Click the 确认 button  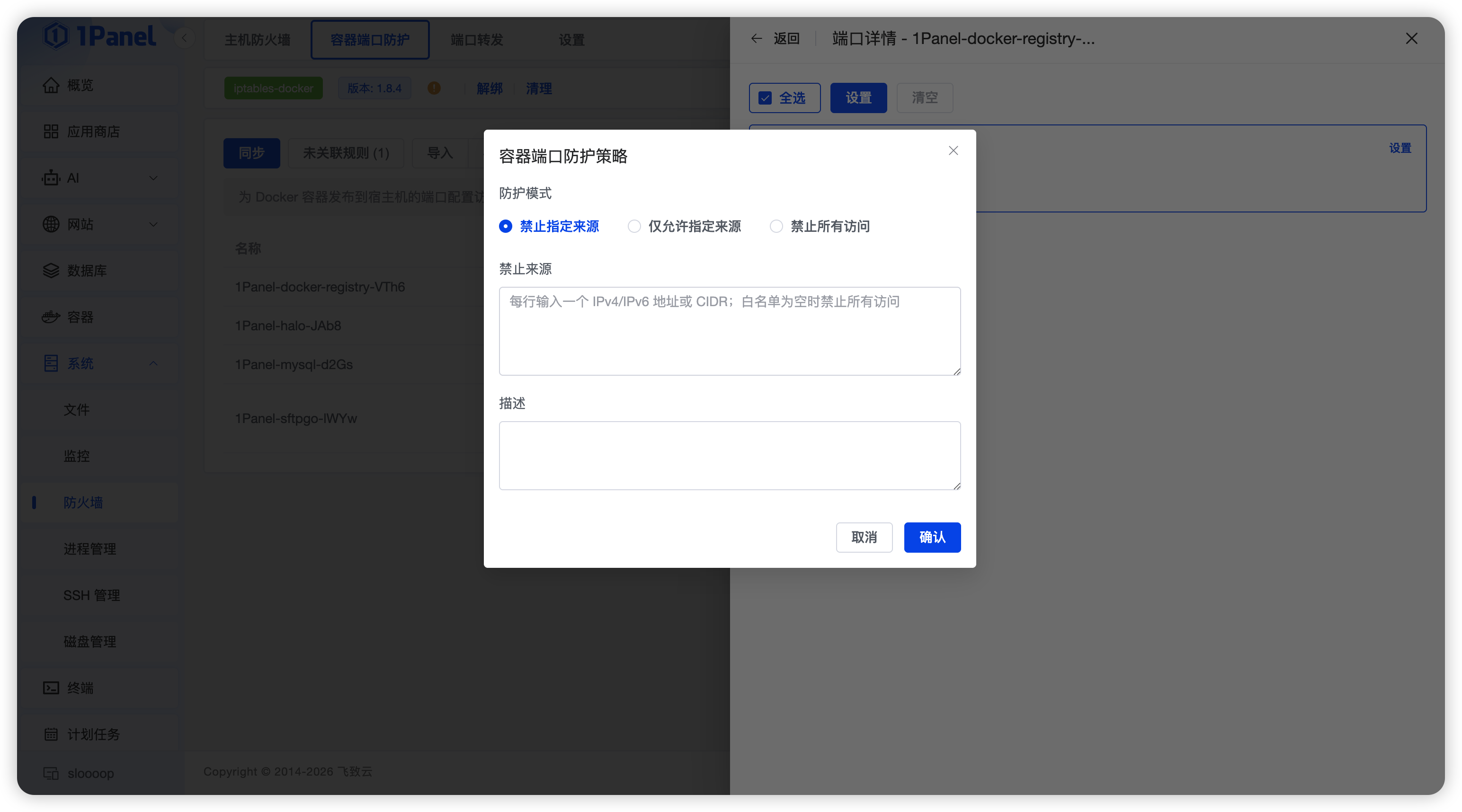tap(932, 538)
